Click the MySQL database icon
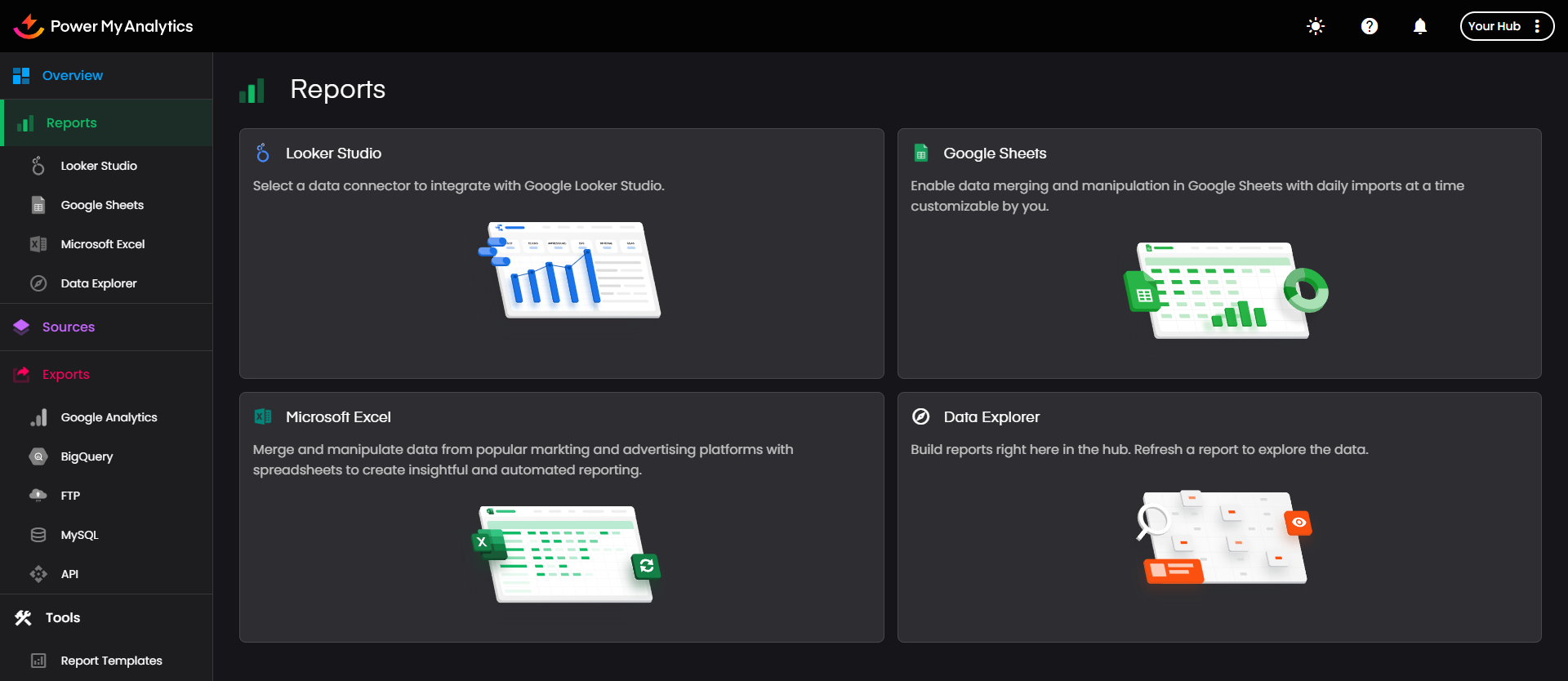The height and width of the screenshot is (681, 1568). pos(38,535)
